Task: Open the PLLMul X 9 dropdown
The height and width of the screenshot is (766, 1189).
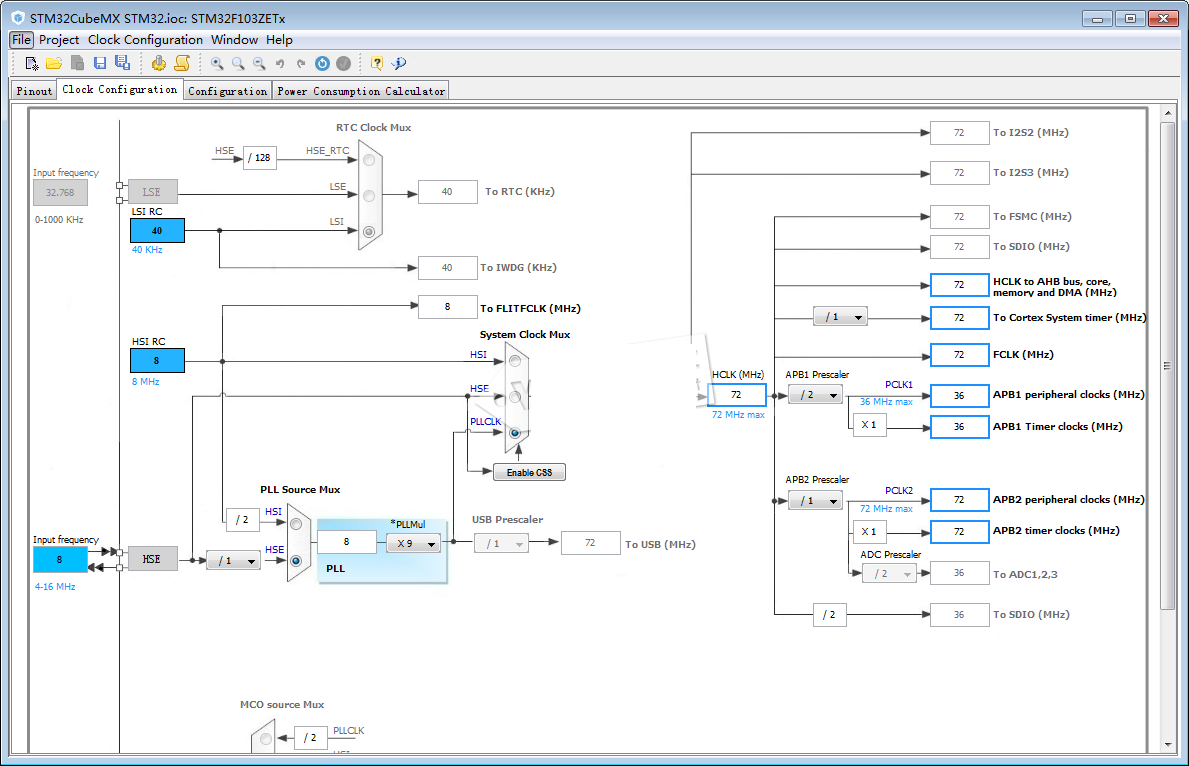Action: pyautogui.click(x=413, y=543)
